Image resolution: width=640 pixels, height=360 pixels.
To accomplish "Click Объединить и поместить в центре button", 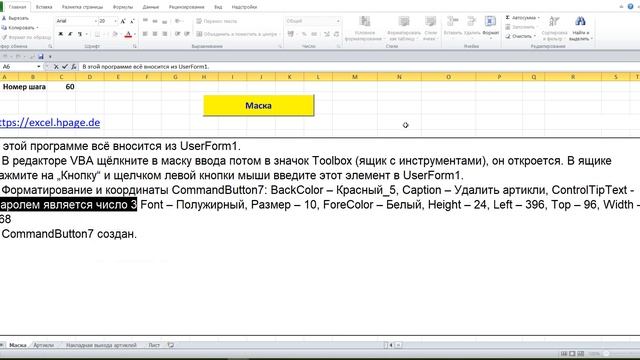I will coord(237,34).
